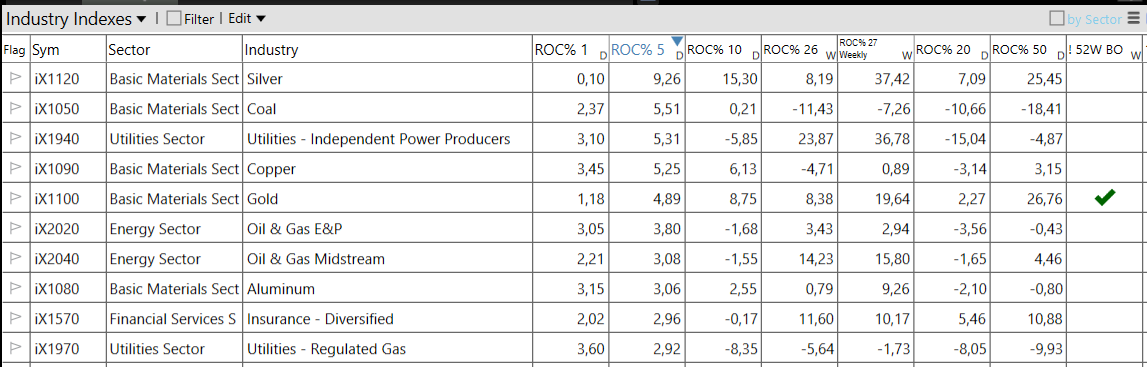The height and width of the screenshot is (367, 1147).
Task: Open the hamburger menu at top right
Action: pyautogui.click(x=1133, y=18)
